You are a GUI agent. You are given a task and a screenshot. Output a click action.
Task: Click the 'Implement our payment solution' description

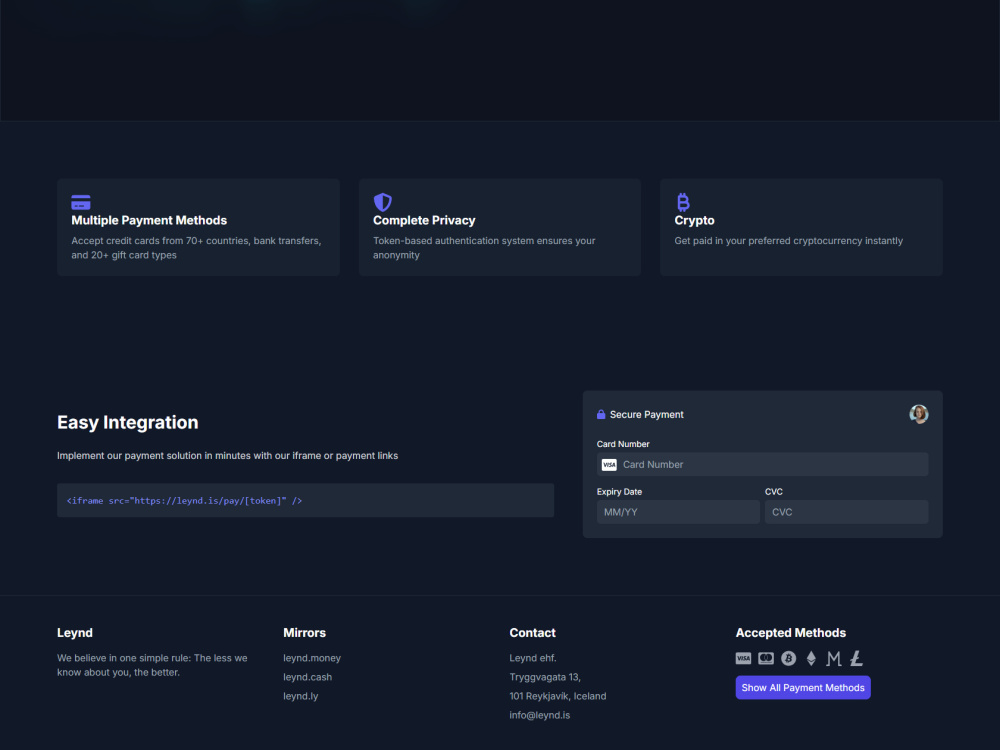coord(228,456)
